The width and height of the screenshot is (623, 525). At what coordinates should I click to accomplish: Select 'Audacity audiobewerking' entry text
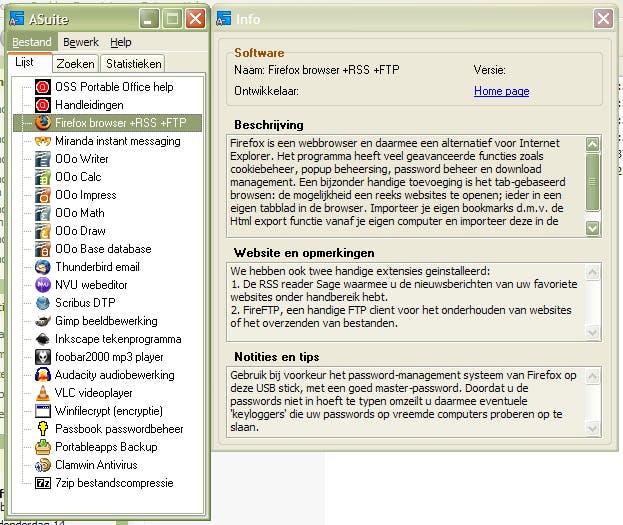[114, 375]
